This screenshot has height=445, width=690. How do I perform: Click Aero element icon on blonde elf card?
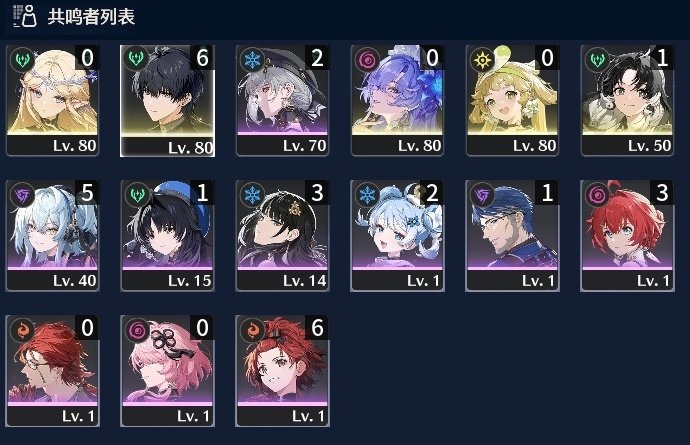(x=22, y=59)
